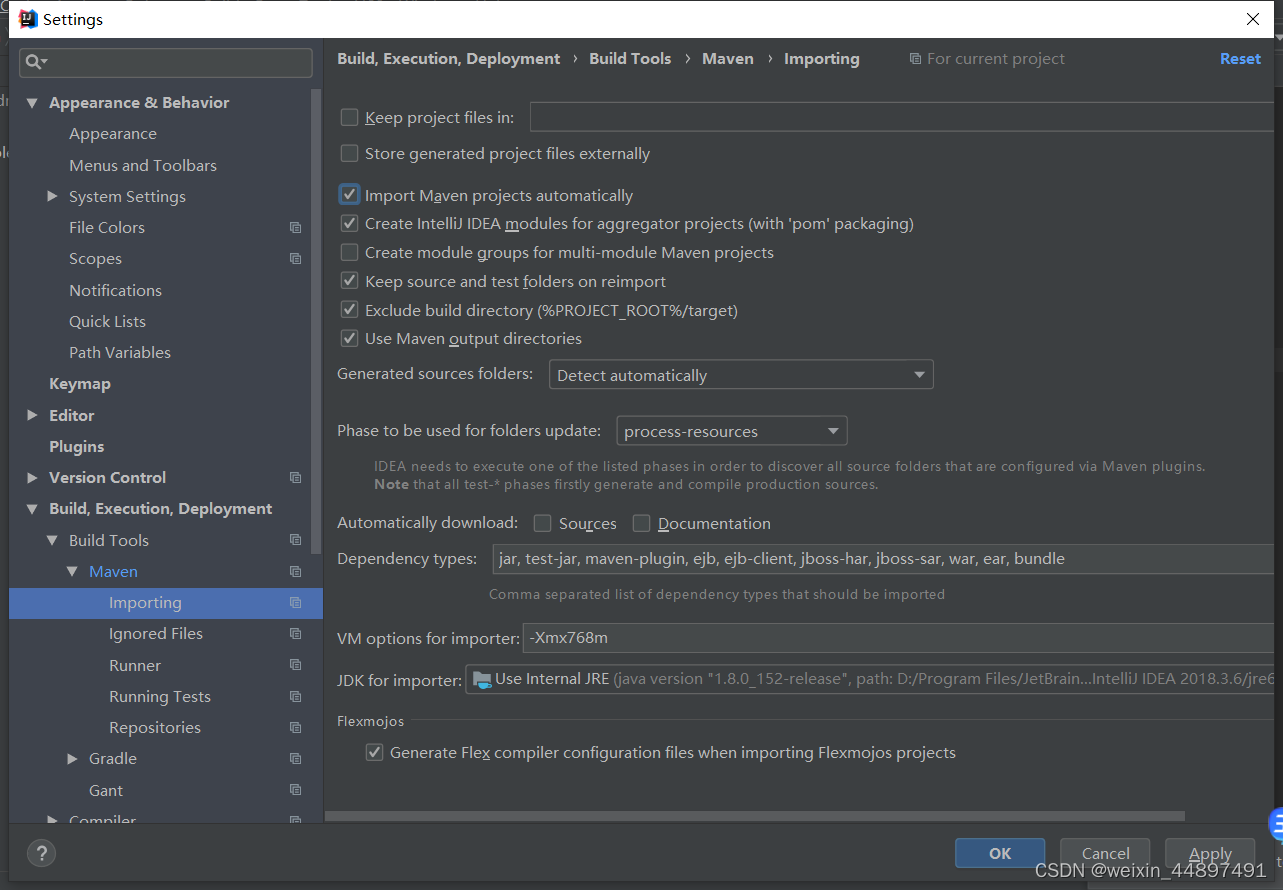Screen dimensions: 1283x890
Task: Enable automatic download of Sources
Action: pos(542,523)
